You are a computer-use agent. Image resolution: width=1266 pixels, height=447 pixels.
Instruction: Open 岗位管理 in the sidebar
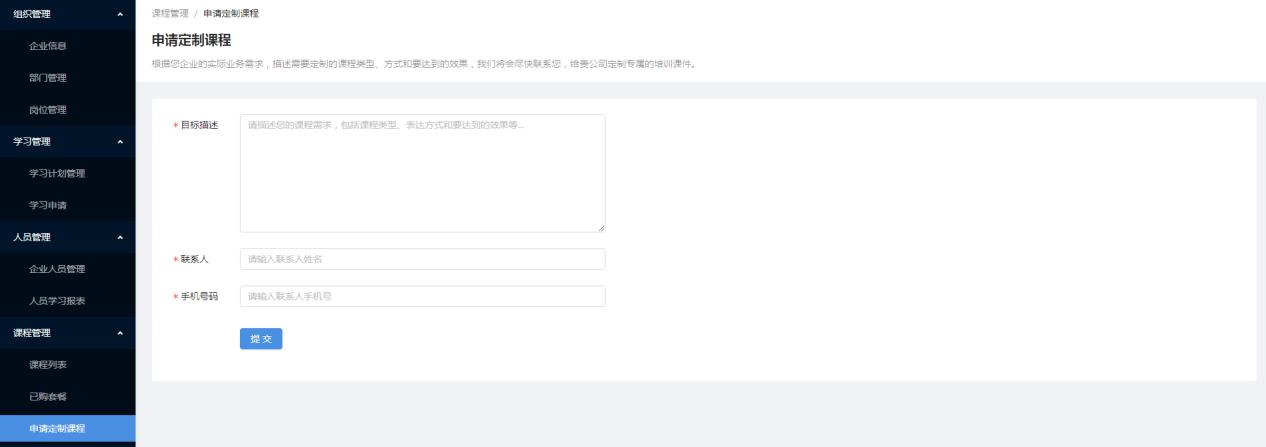pyautogui.click(x=67, y=109)
